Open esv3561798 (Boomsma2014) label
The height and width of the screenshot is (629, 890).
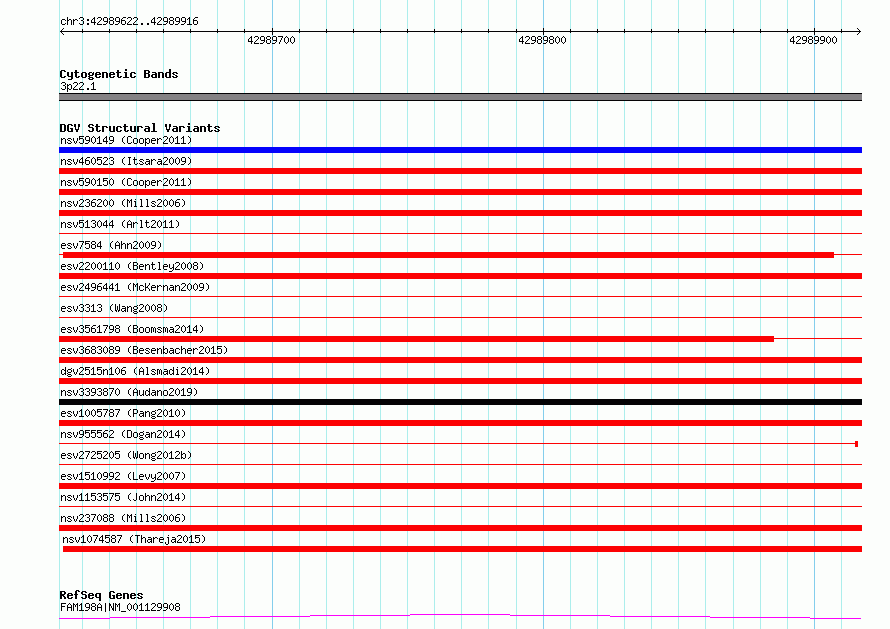(132, 329)
